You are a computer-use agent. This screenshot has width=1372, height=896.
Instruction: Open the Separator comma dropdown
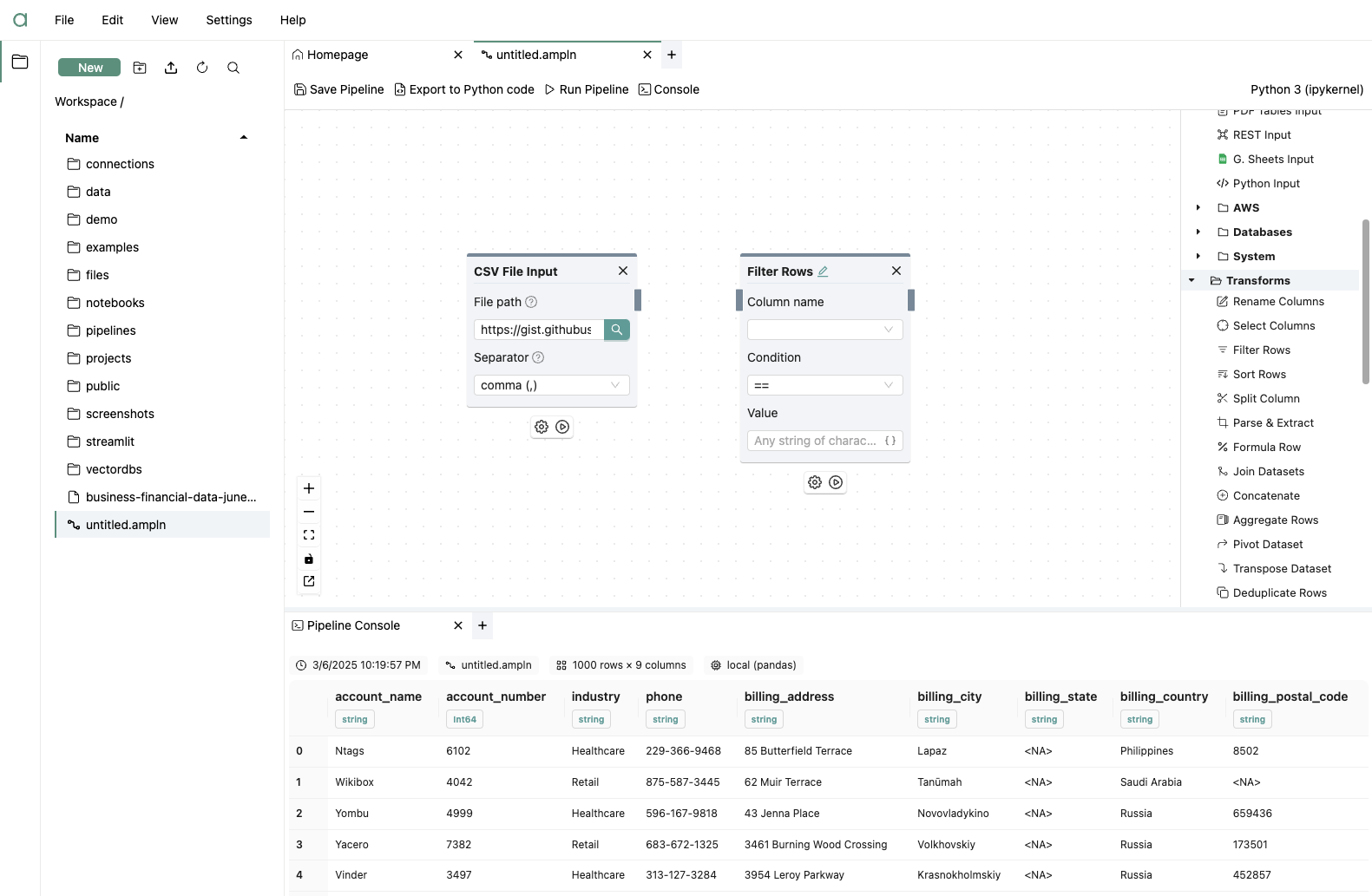[x=551, y=385]
